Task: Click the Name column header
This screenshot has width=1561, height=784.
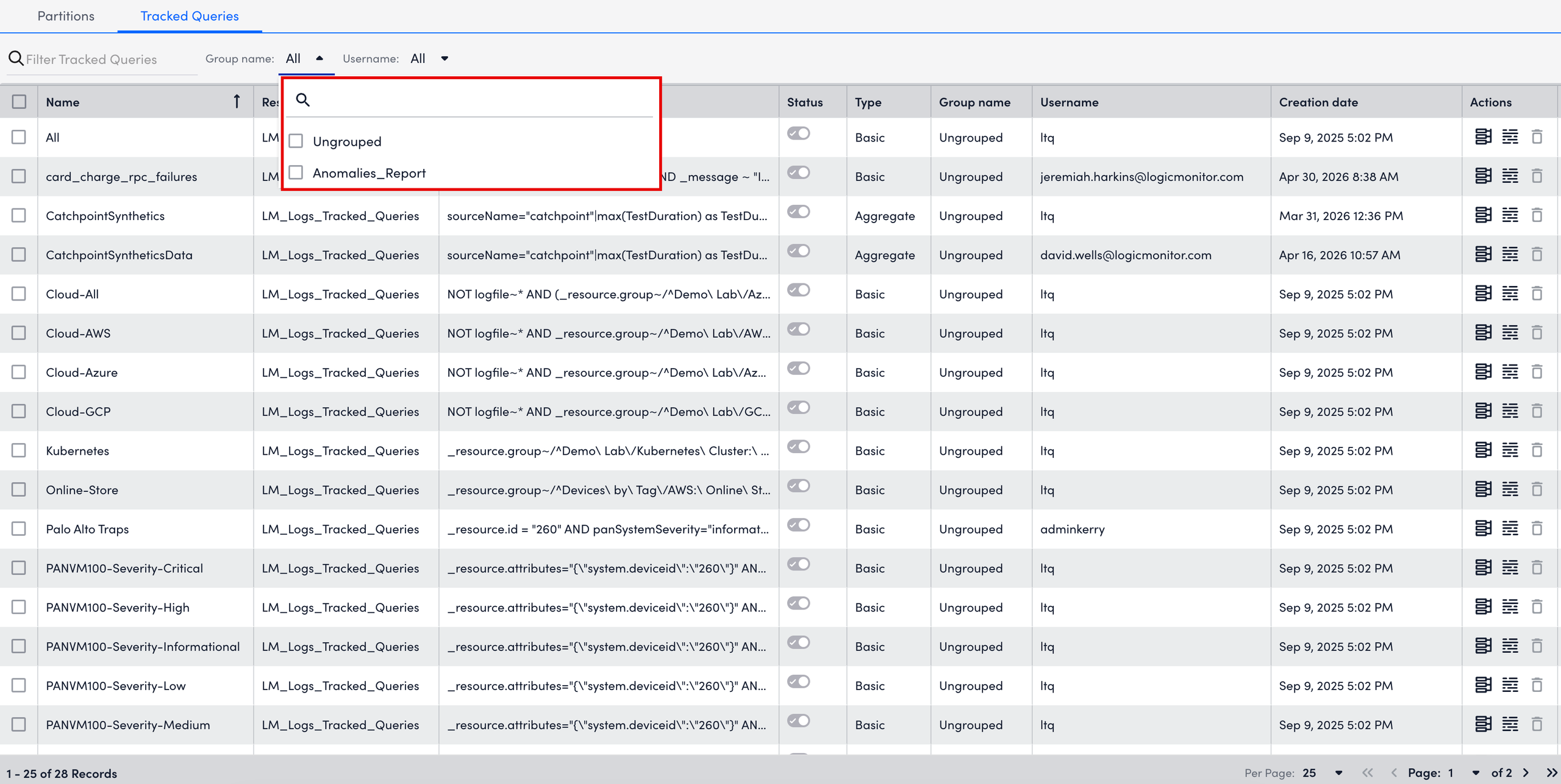Action: tap(63, 102)
